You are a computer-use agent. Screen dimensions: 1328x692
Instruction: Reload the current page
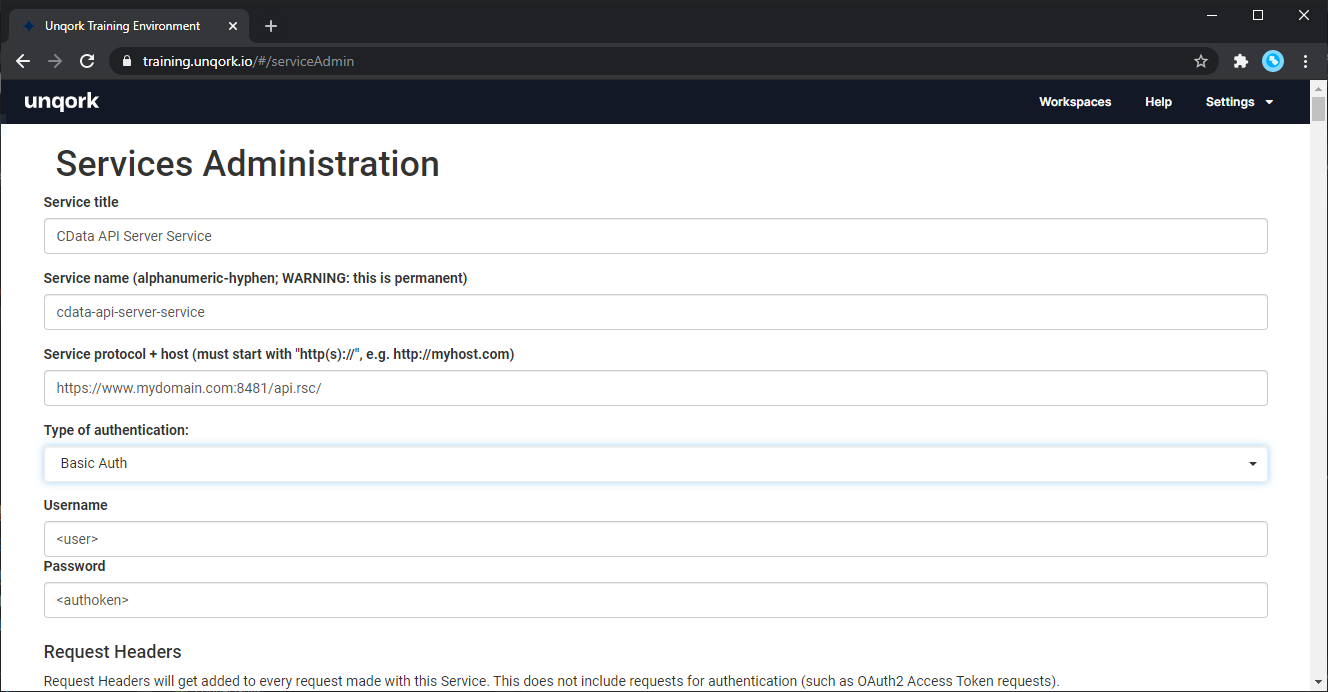[87, 61]
